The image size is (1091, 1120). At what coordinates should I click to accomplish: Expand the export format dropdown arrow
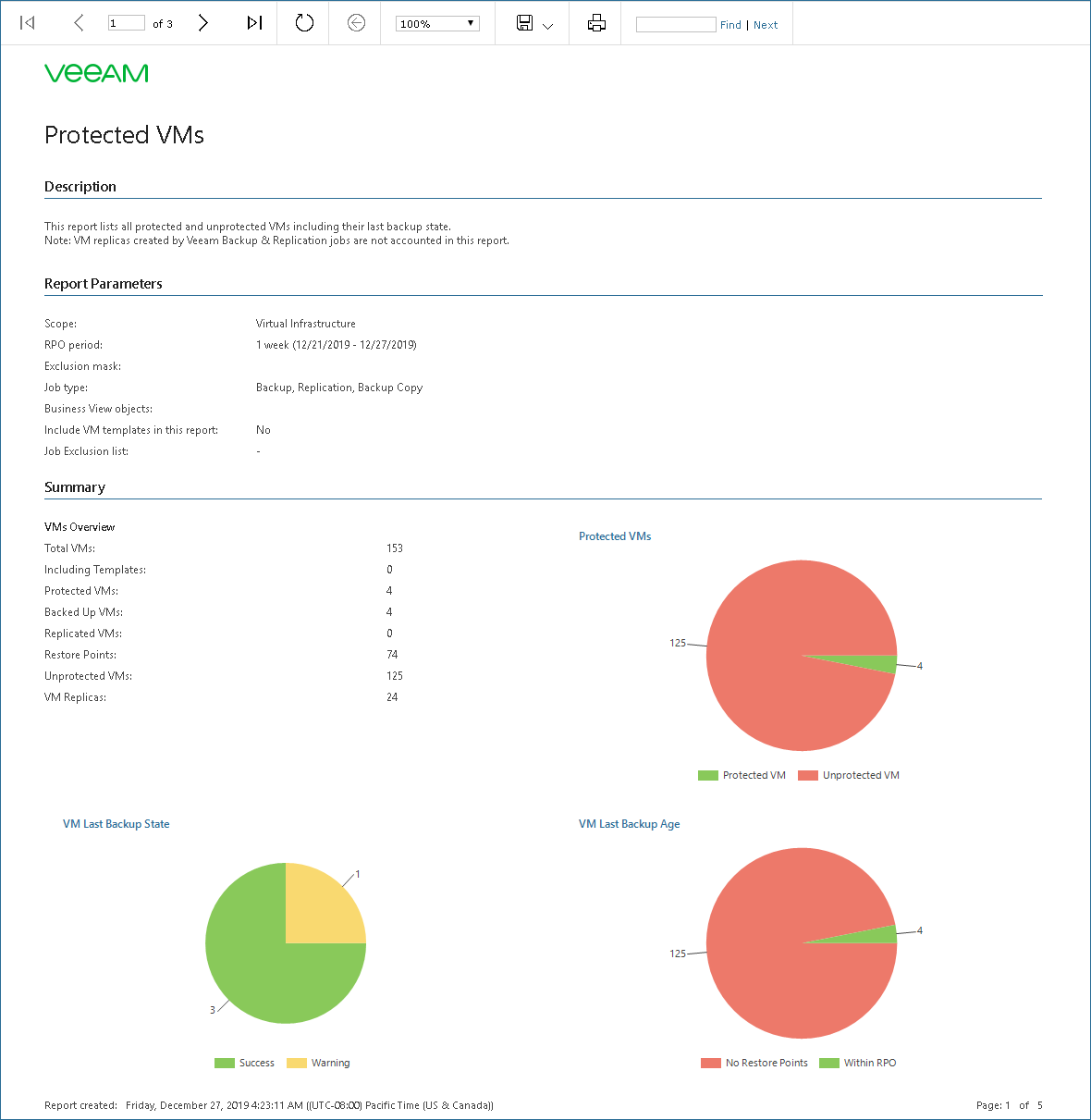(547, 26)
